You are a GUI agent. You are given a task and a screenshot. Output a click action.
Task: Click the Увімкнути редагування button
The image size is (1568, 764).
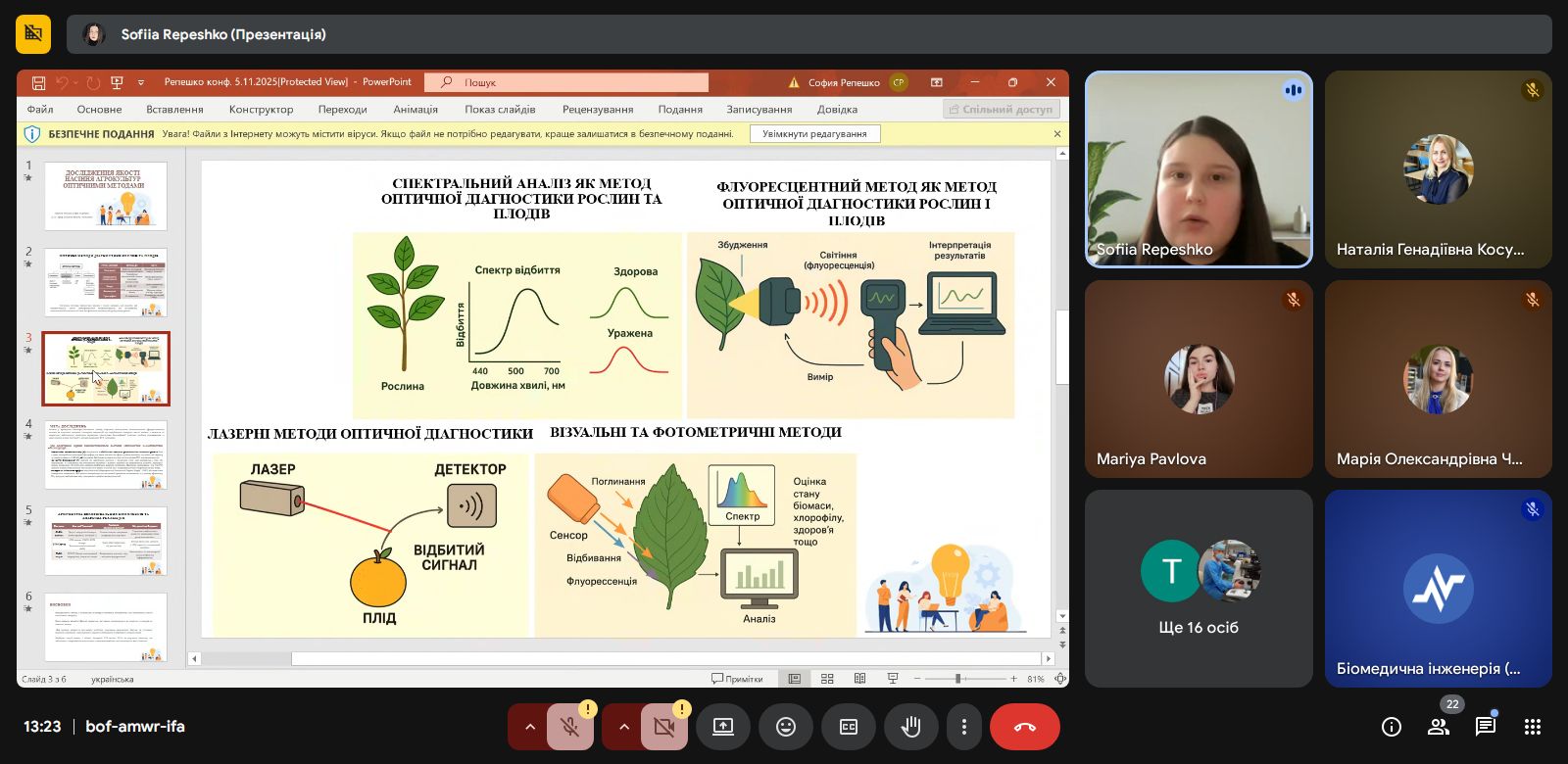814,134
